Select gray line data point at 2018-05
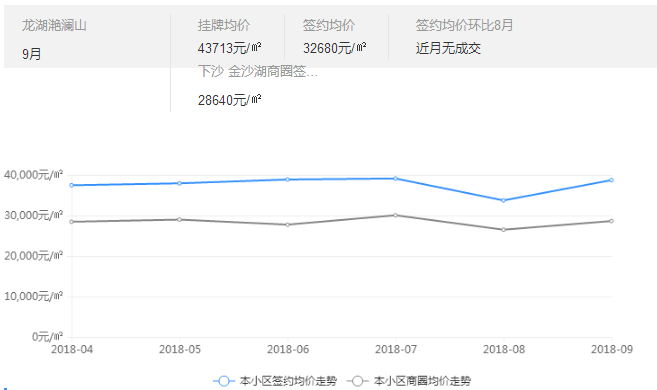This screenshot has height=390, width=657. click(179, 220)
